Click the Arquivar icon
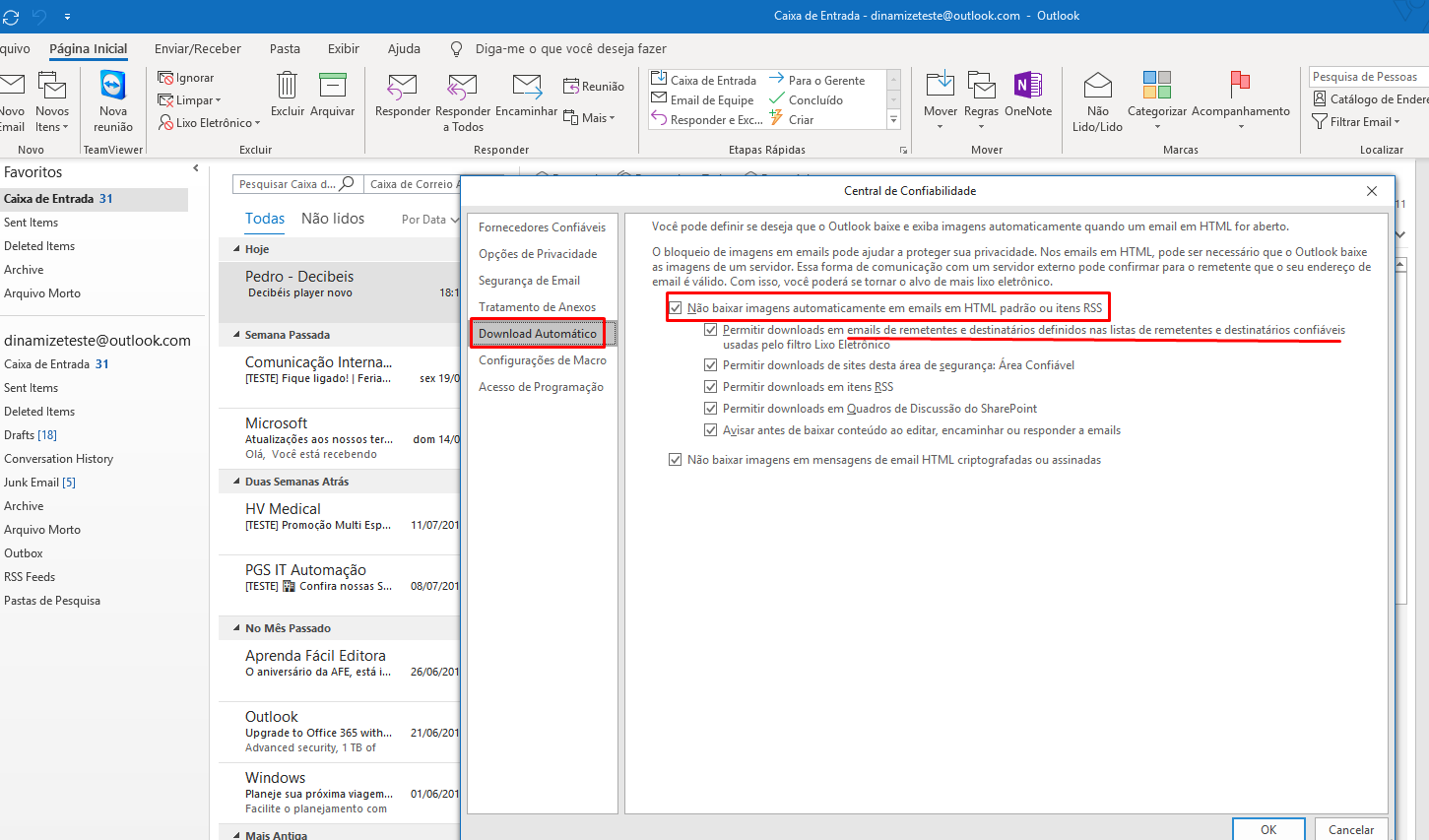The image size is (1429, 840). coord(332,86)
